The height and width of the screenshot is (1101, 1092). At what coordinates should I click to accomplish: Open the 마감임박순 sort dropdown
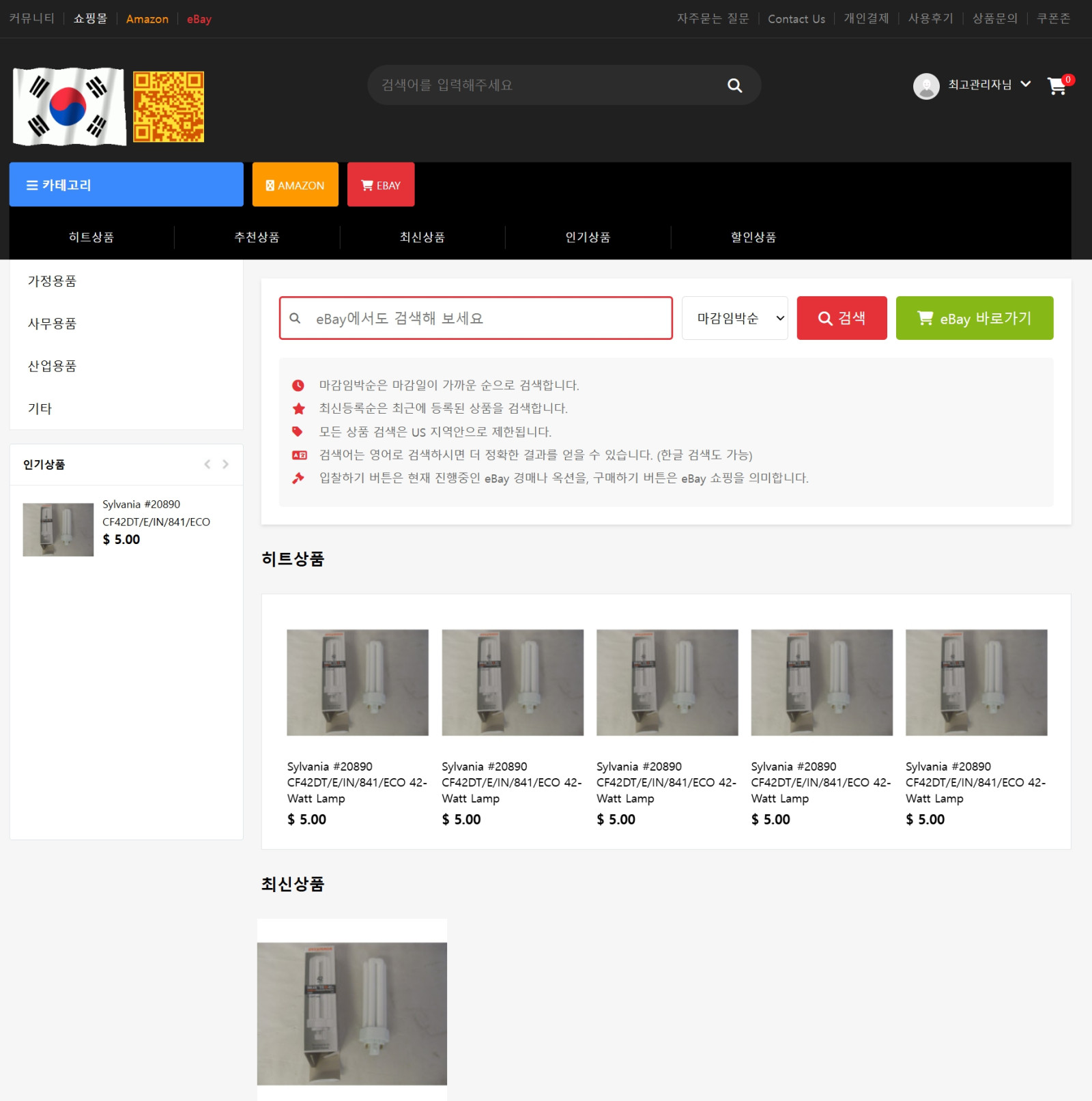pos(734,317)
